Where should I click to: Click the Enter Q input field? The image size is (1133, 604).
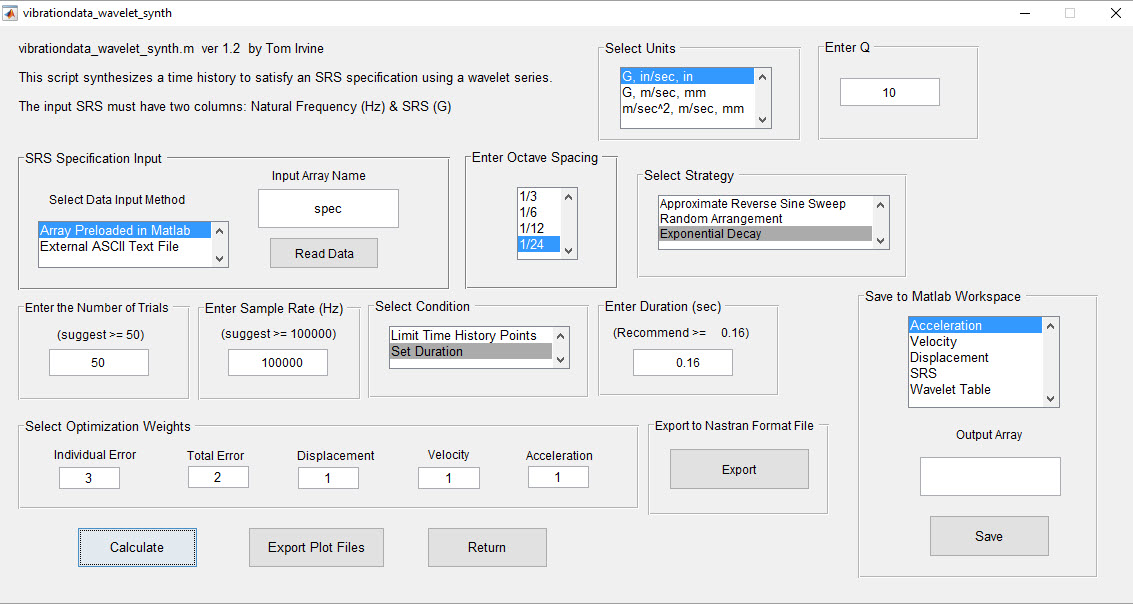(x=889, y=92)
